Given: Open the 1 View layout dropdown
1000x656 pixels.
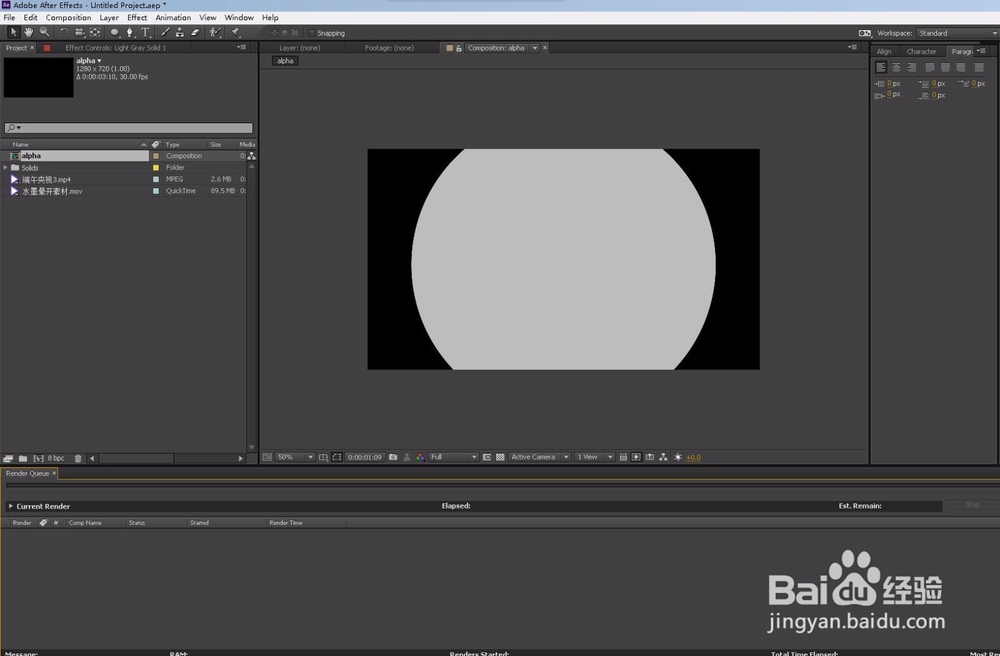Looking at the screenshot, I should click(594, 457).
